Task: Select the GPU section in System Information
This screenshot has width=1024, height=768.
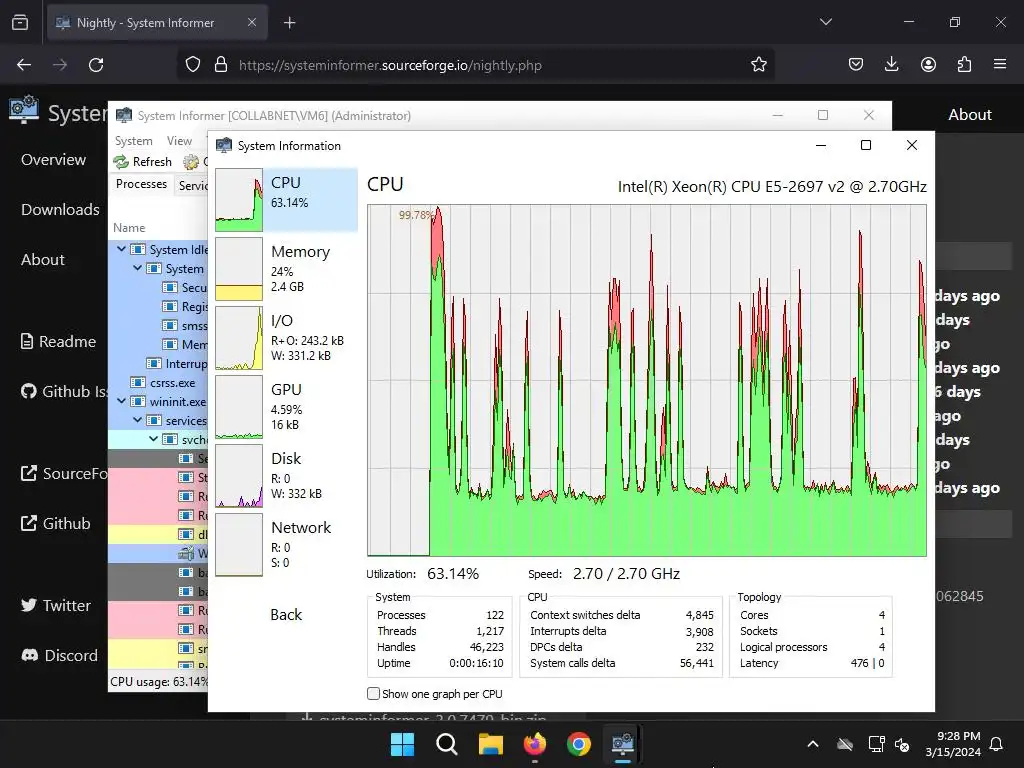Action: (x=286, y=407)
